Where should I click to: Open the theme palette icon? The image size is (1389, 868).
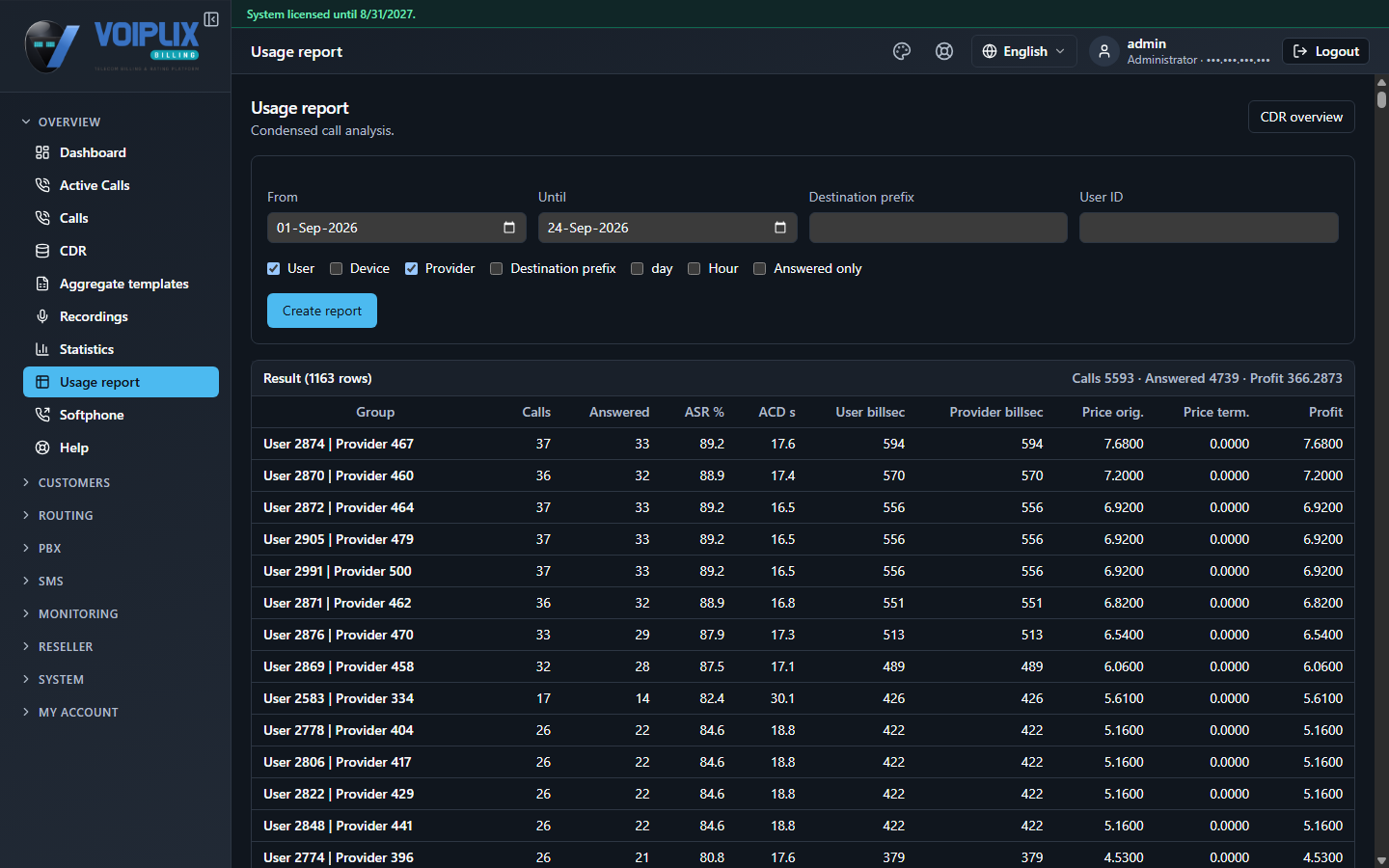click(902, 51)
